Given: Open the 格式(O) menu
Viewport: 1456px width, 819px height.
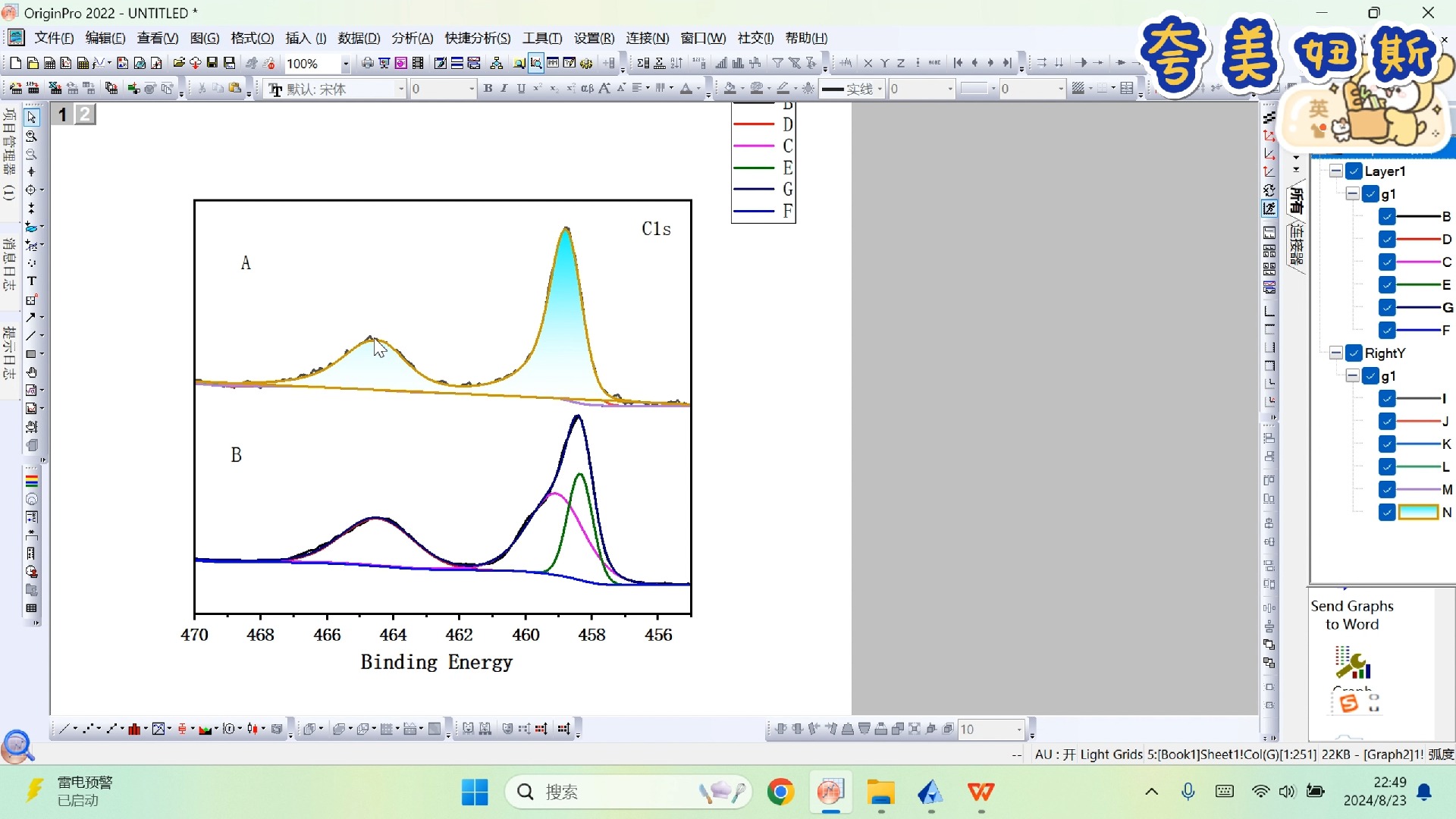Looking at the screenshot, I should (252, 38).
